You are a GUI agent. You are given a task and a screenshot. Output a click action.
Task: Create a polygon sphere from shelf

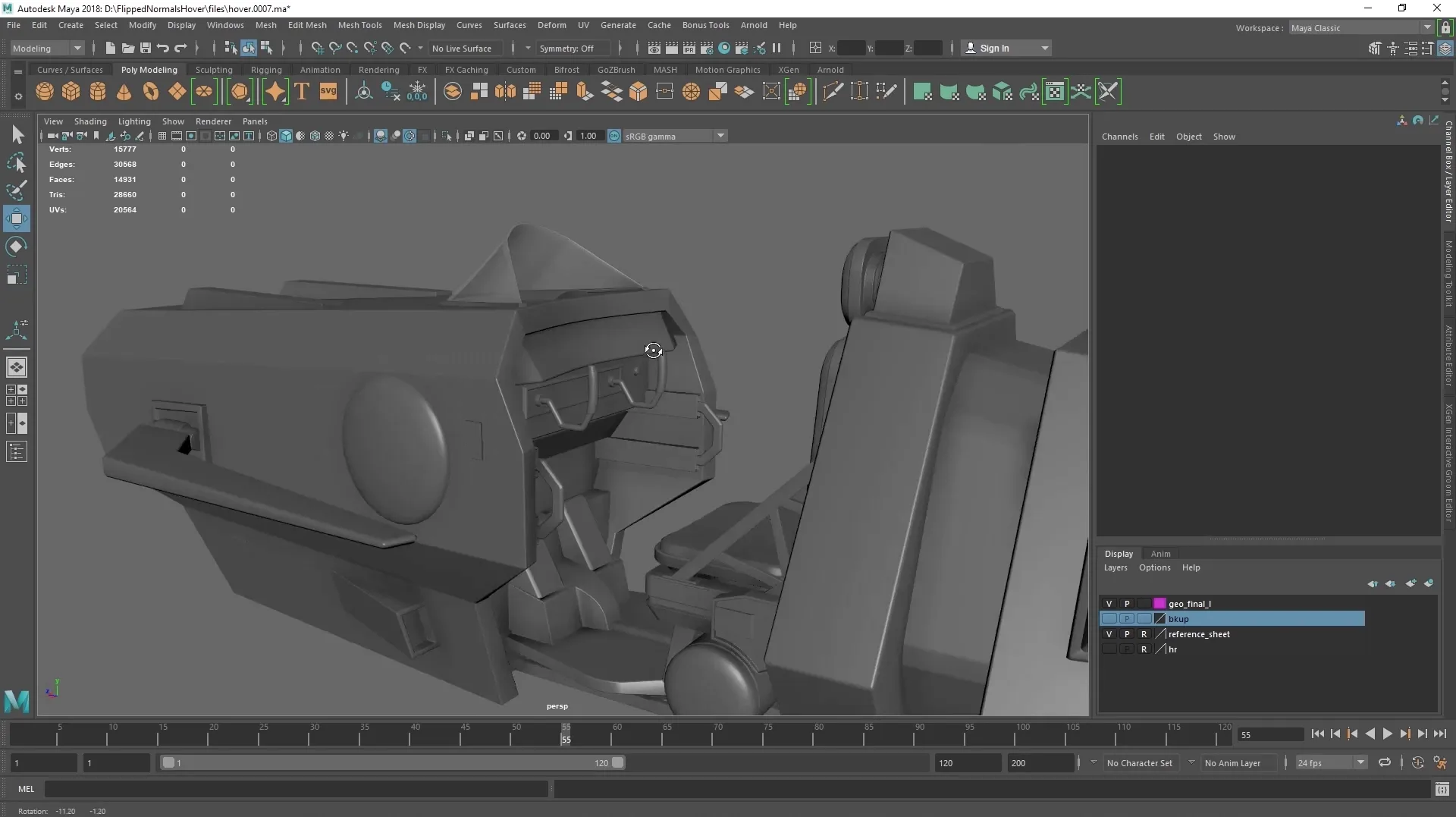click(x=45, y=92)
